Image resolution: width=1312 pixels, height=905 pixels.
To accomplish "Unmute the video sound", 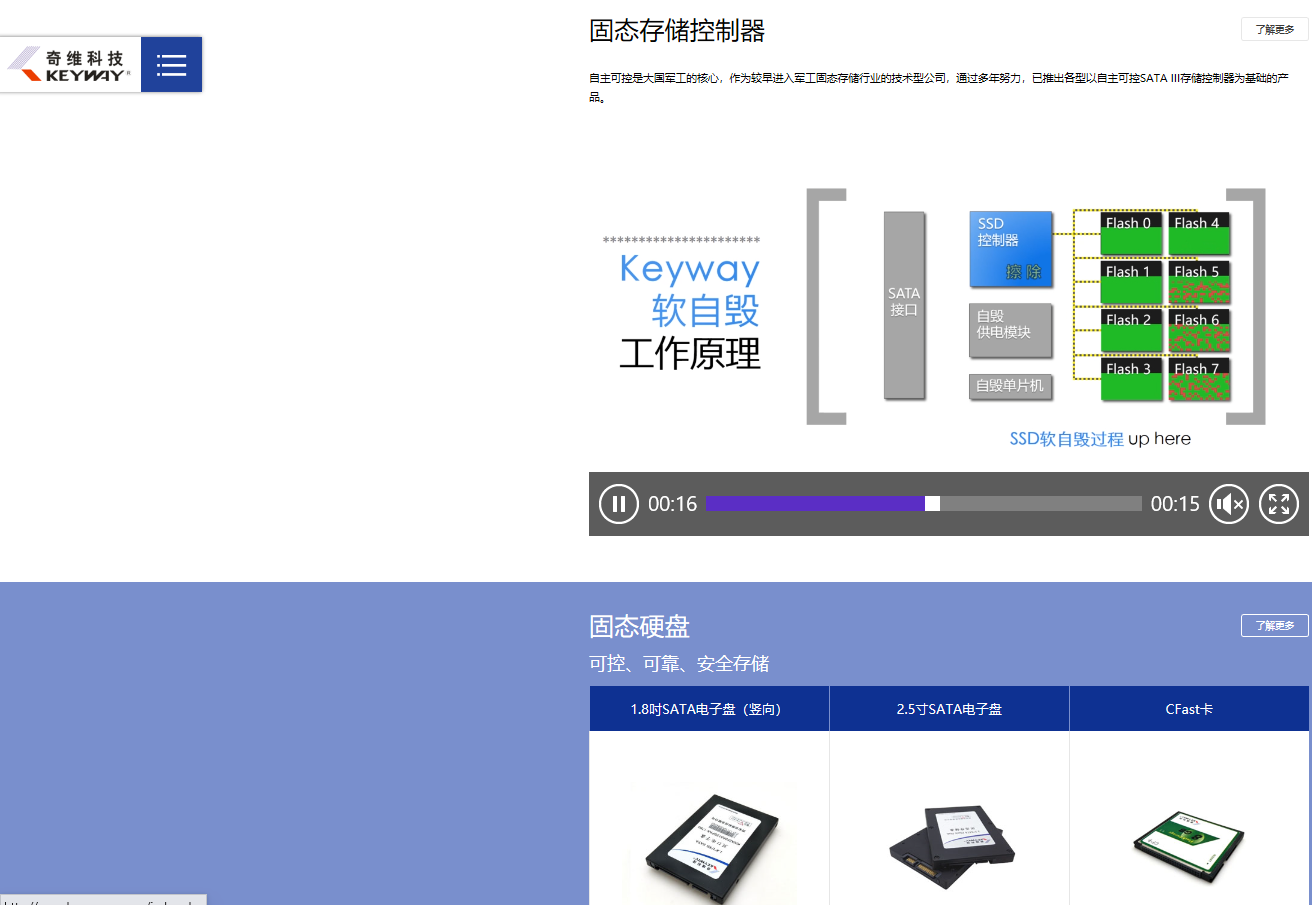I will tap(1228, 504).
